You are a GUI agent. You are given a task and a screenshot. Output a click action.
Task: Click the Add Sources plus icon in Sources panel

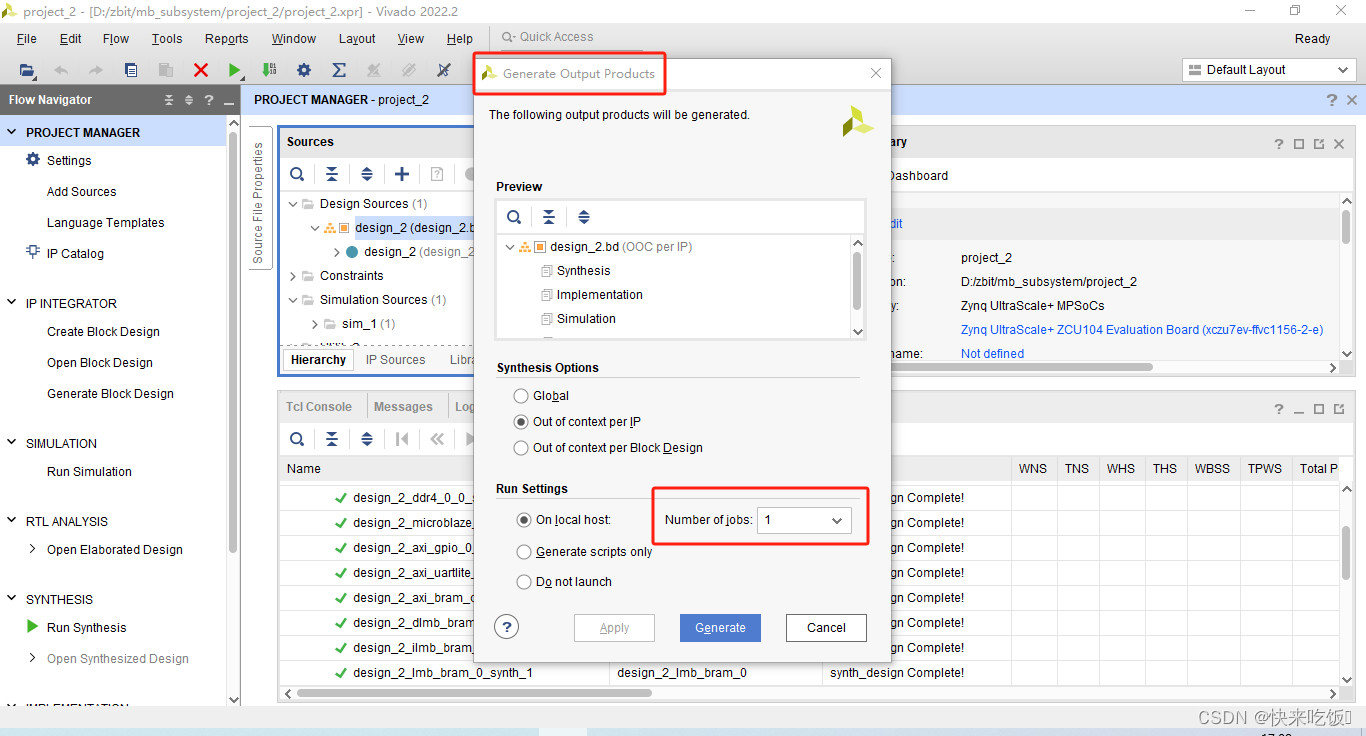[401, 174]
